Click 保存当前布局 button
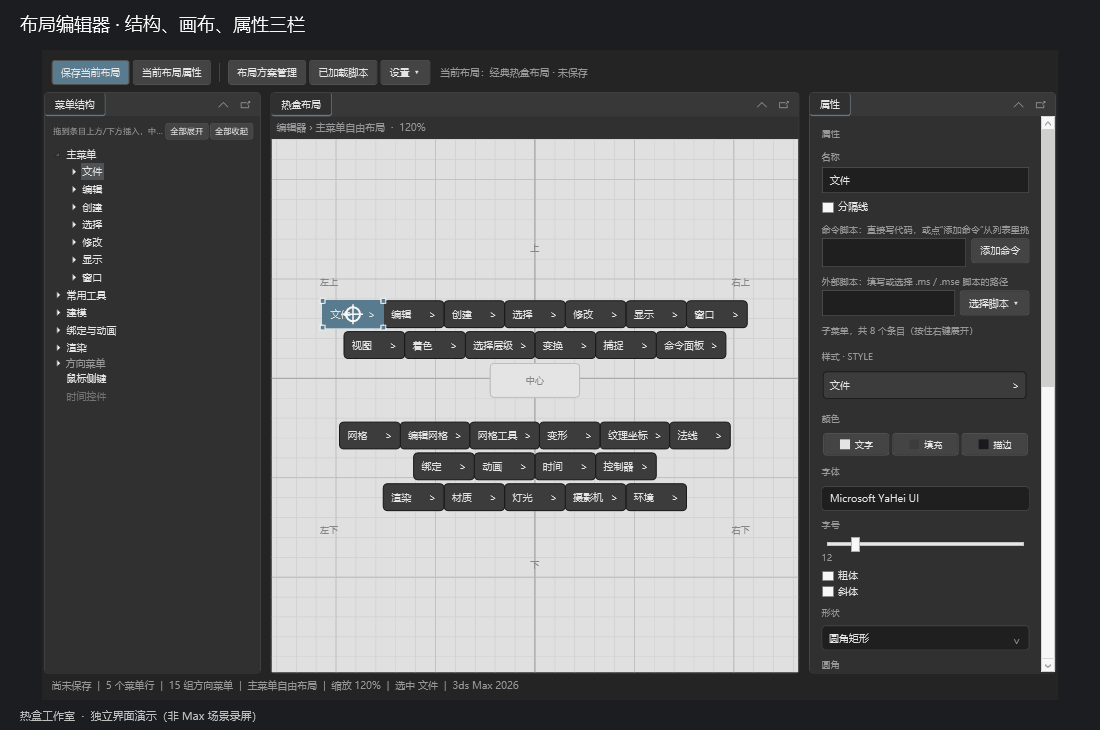The image size is (1100, 730). click(90, 72)
